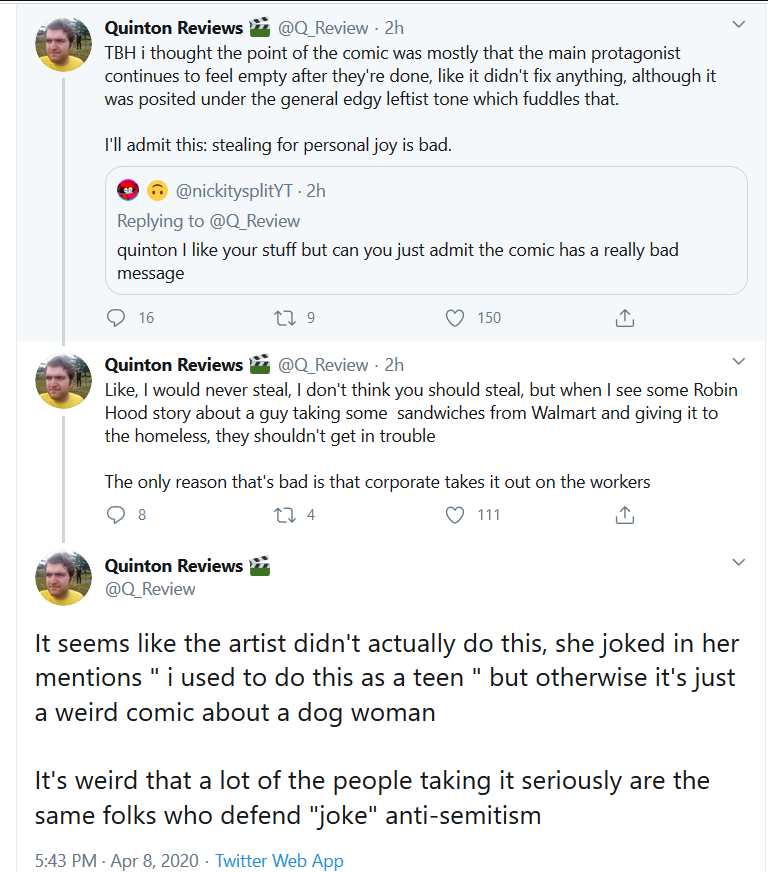
Task: Open the Twitter Web App link
Action: [x=279, y=860]
